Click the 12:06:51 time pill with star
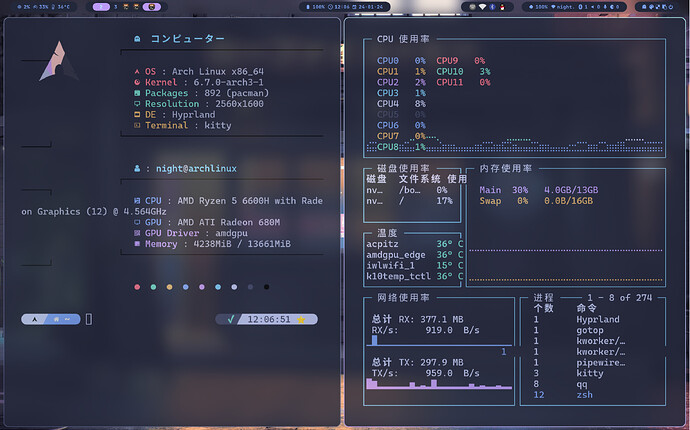Screen dimensions: 690x430 tap(267, 319)
